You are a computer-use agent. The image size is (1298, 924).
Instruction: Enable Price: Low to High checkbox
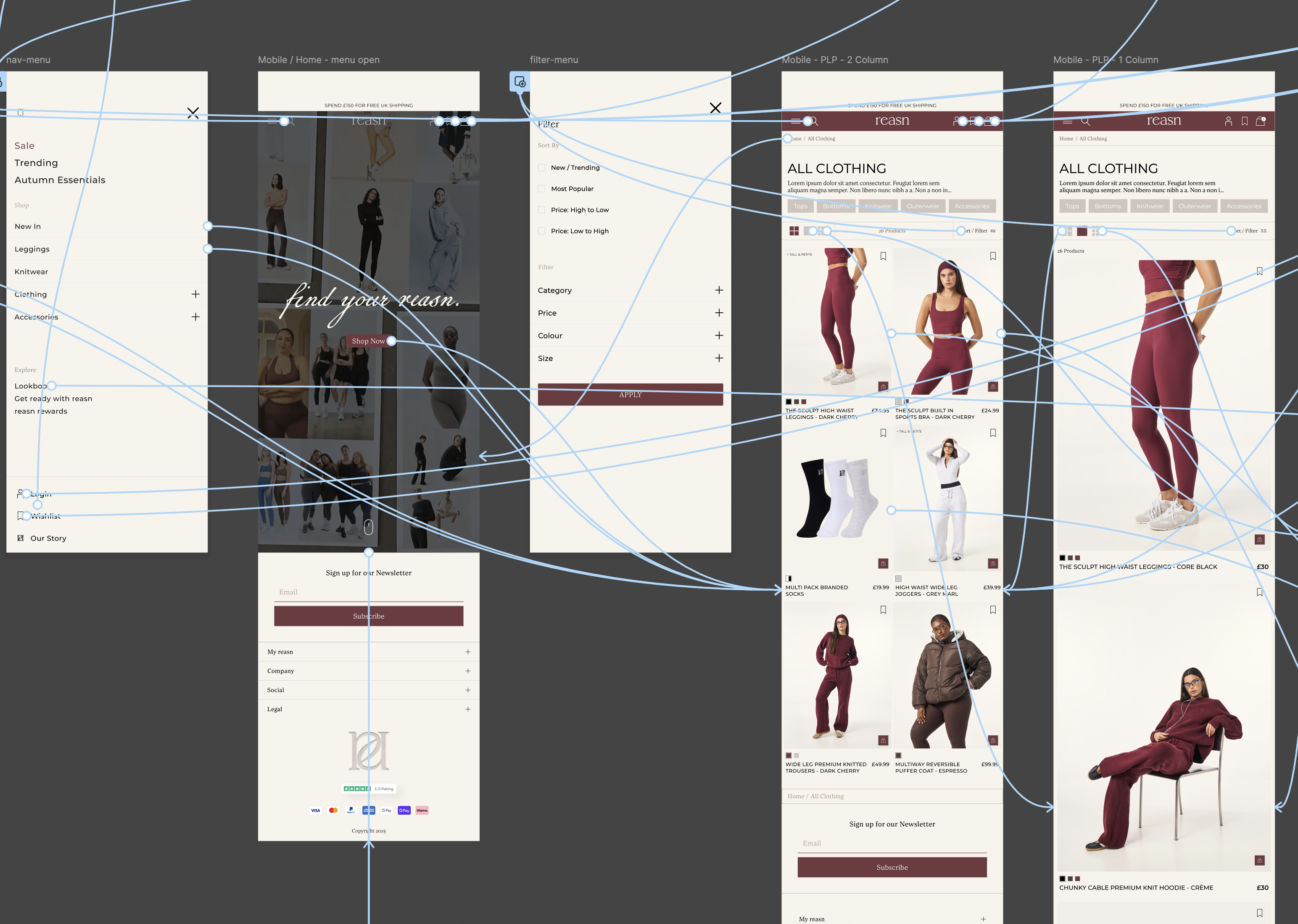pos(541,231)
